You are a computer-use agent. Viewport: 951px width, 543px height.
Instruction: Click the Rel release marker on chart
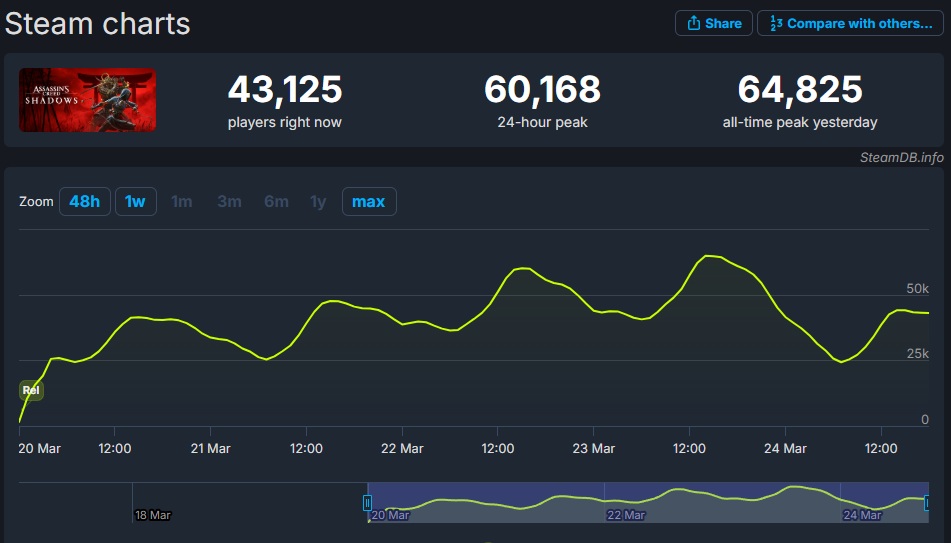point(31,390)
